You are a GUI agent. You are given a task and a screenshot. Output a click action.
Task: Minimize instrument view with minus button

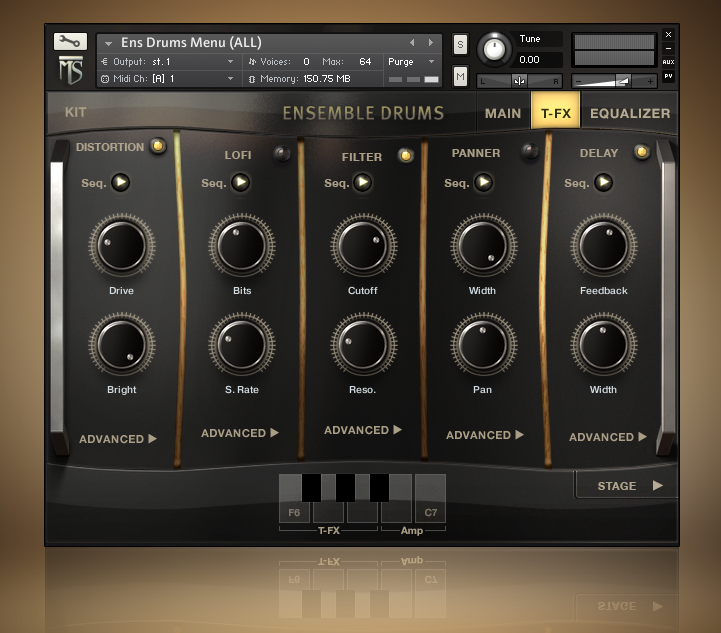coord(668,48)
